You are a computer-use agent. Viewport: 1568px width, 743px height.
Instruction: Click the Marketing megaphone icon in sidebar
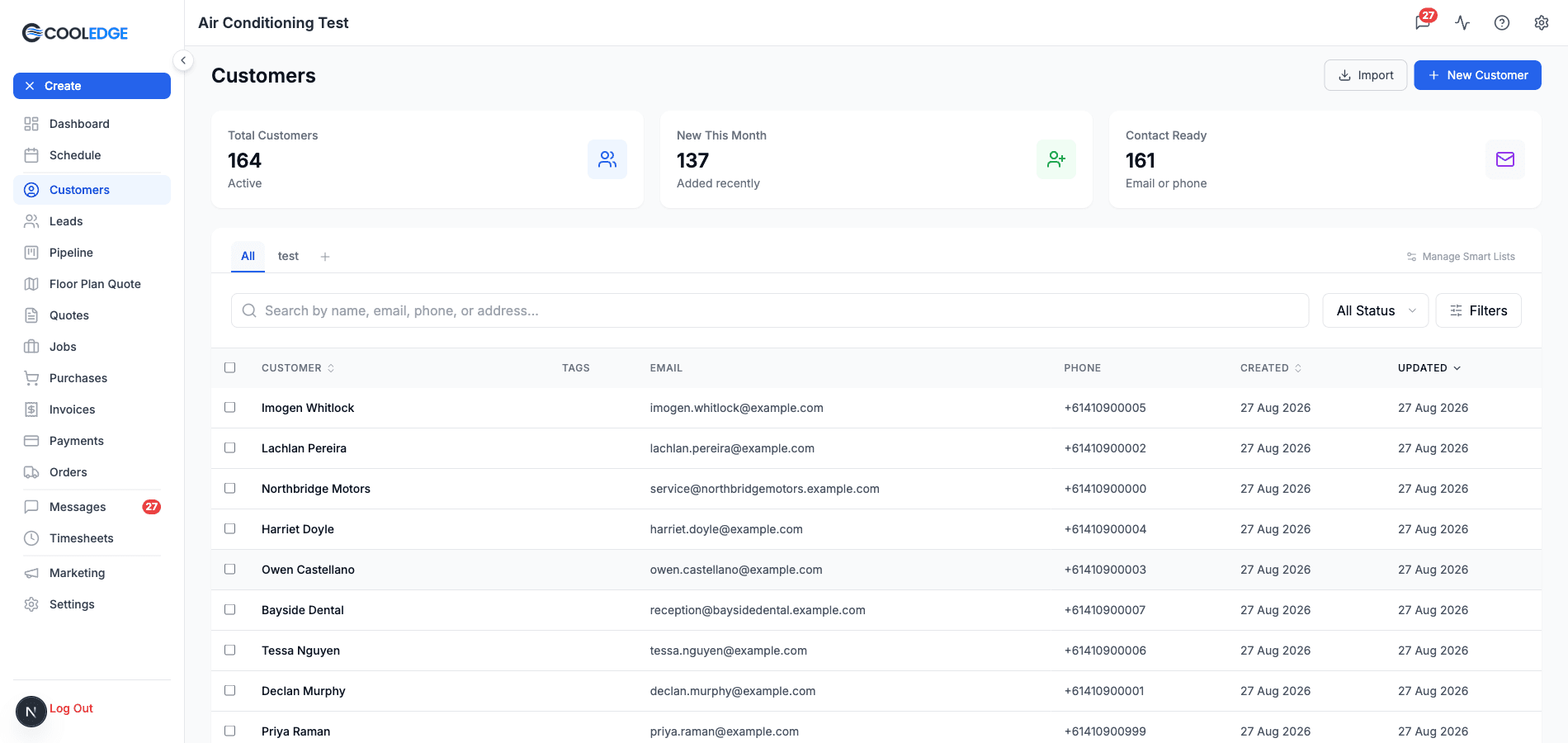tap(31, 573)
